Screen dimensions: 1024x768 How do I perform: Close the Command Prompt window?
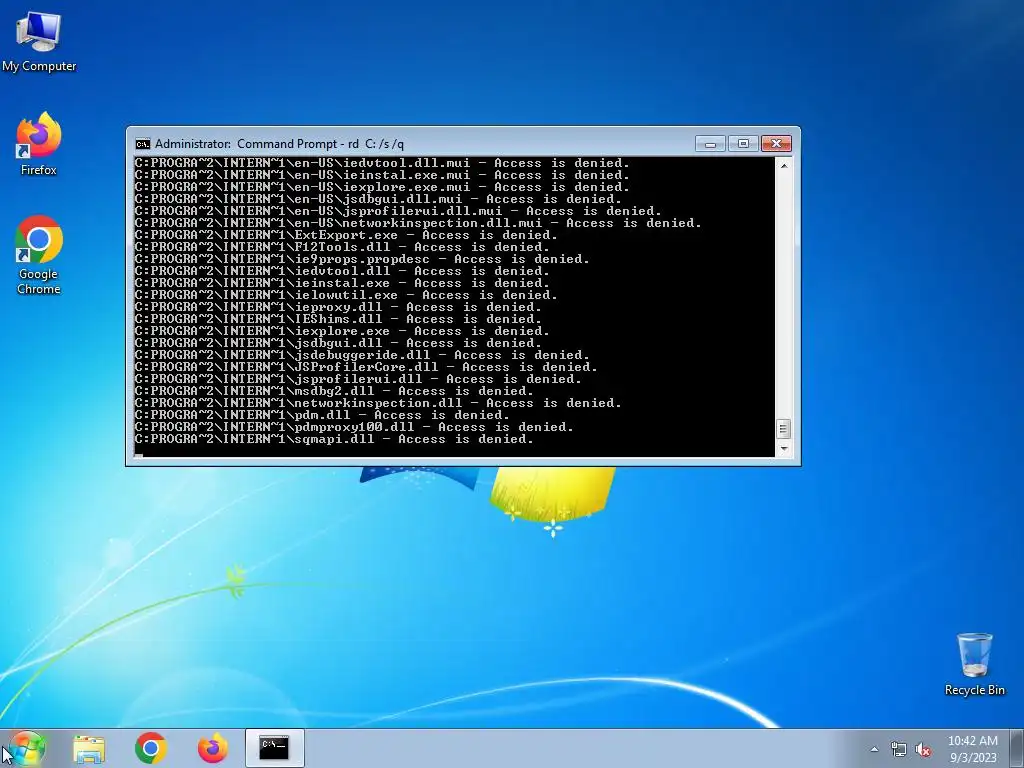click(776, 144)
